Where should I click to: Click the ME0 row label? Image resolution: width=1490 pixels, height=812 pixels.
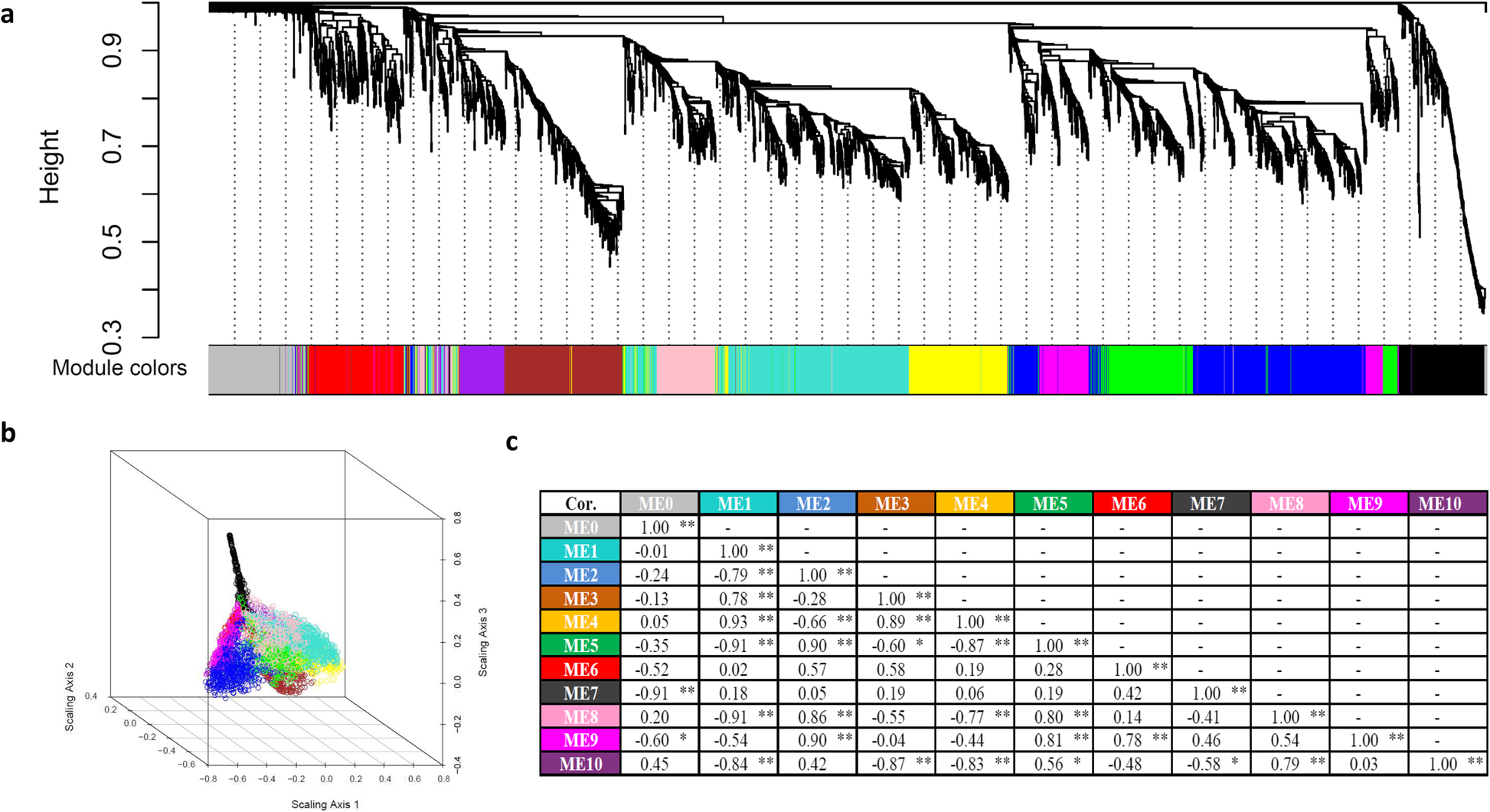(580, 527)
